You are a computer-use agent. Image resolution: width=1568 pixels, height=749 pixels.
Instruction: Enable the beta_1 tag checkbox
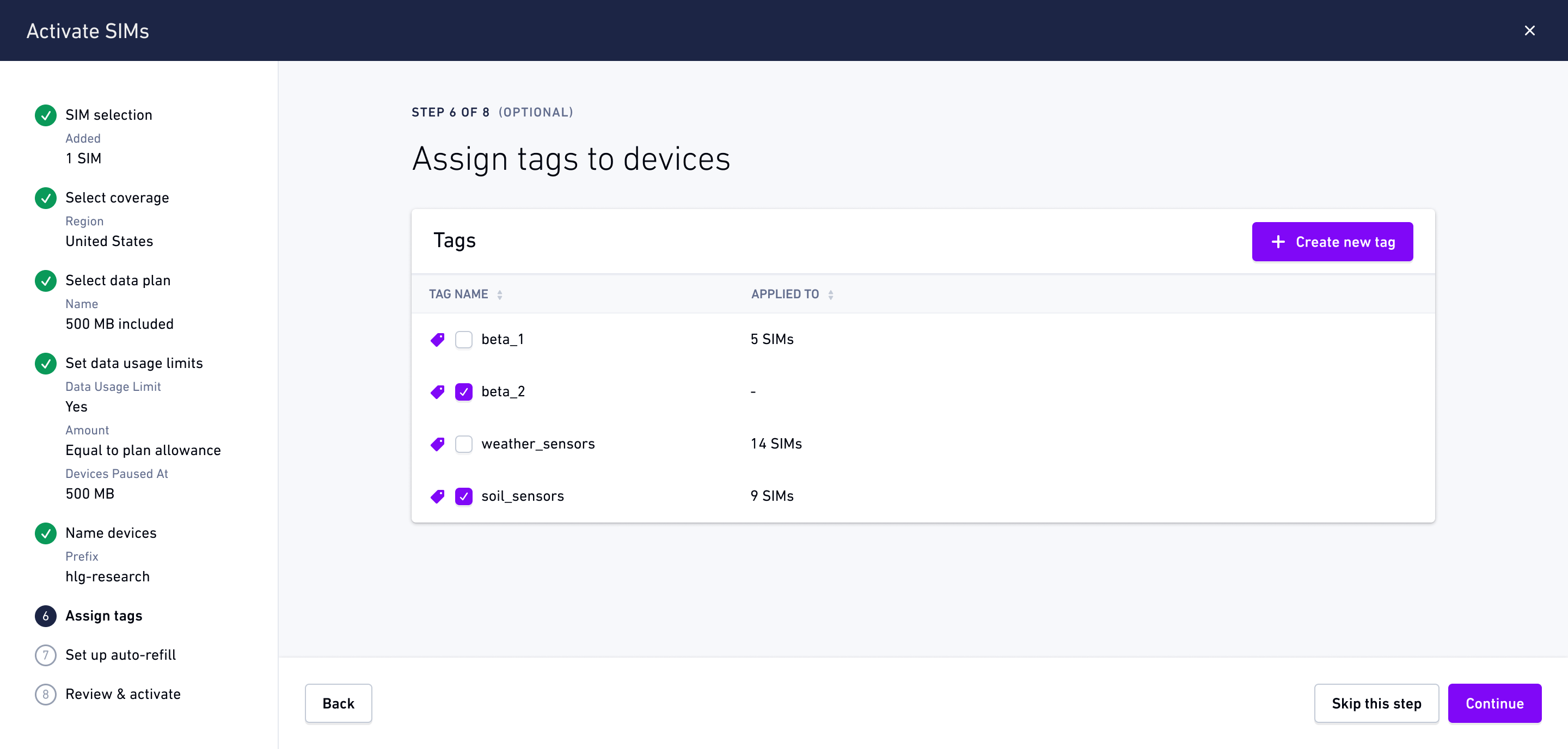tap(464, 340)
